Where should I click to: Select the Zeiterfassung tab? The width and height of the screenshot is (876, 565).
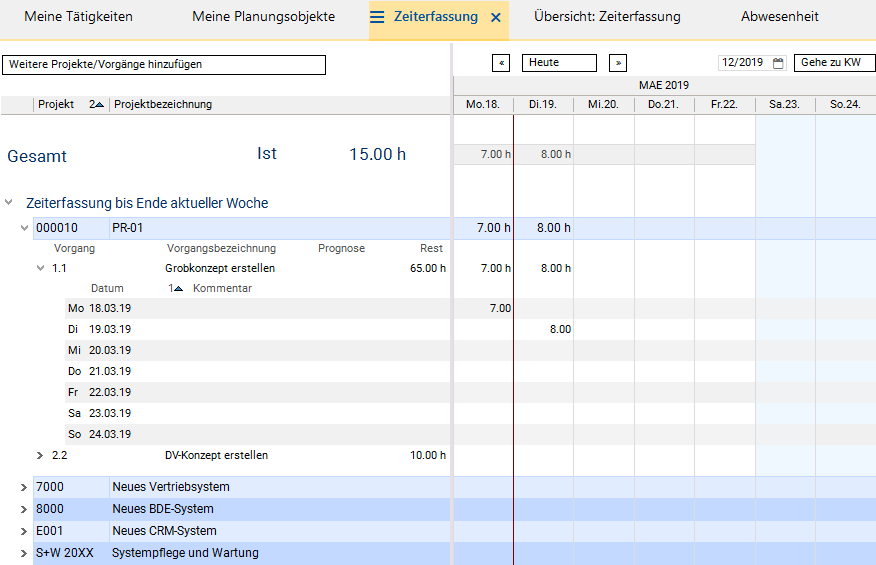coord(436,17)
